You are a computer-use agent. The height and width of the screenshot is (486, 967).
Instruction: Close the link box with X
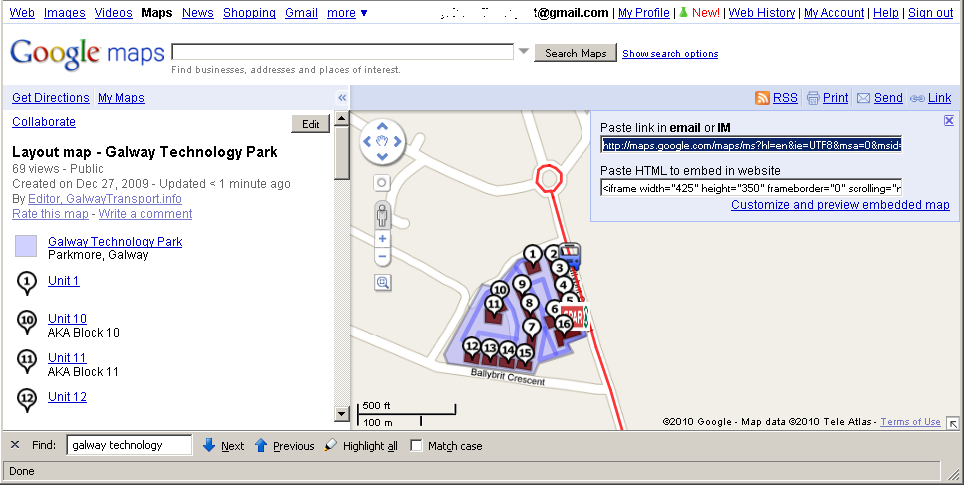949,121
